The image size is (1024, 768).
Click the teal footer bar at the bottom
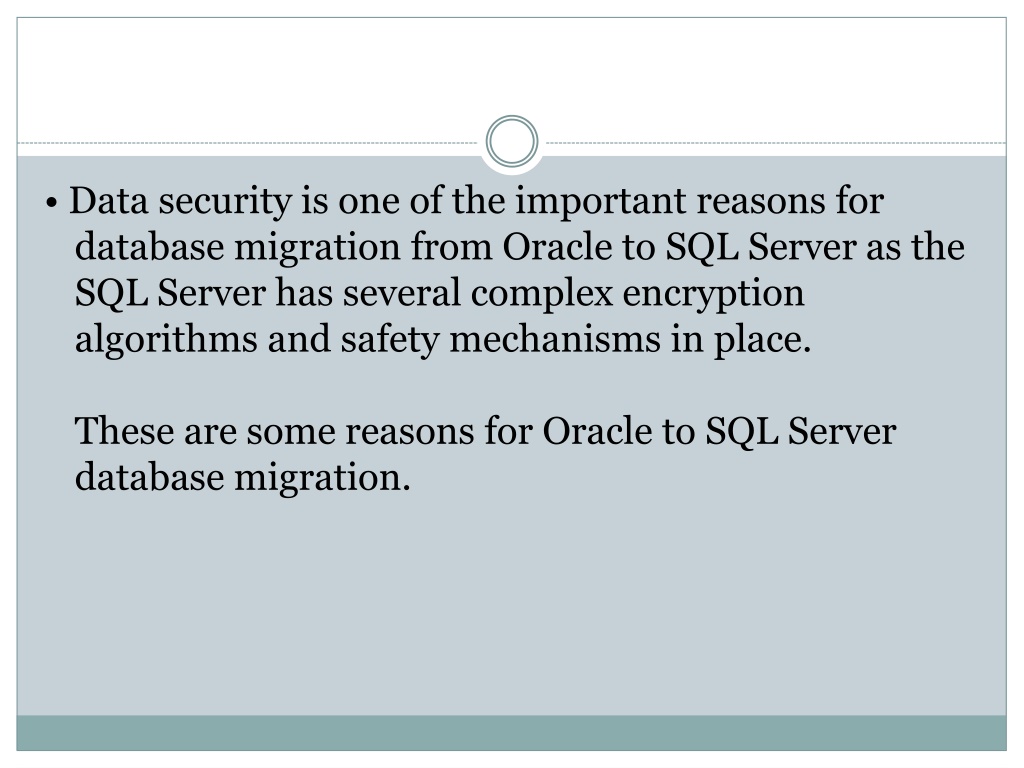click(511, 733)
